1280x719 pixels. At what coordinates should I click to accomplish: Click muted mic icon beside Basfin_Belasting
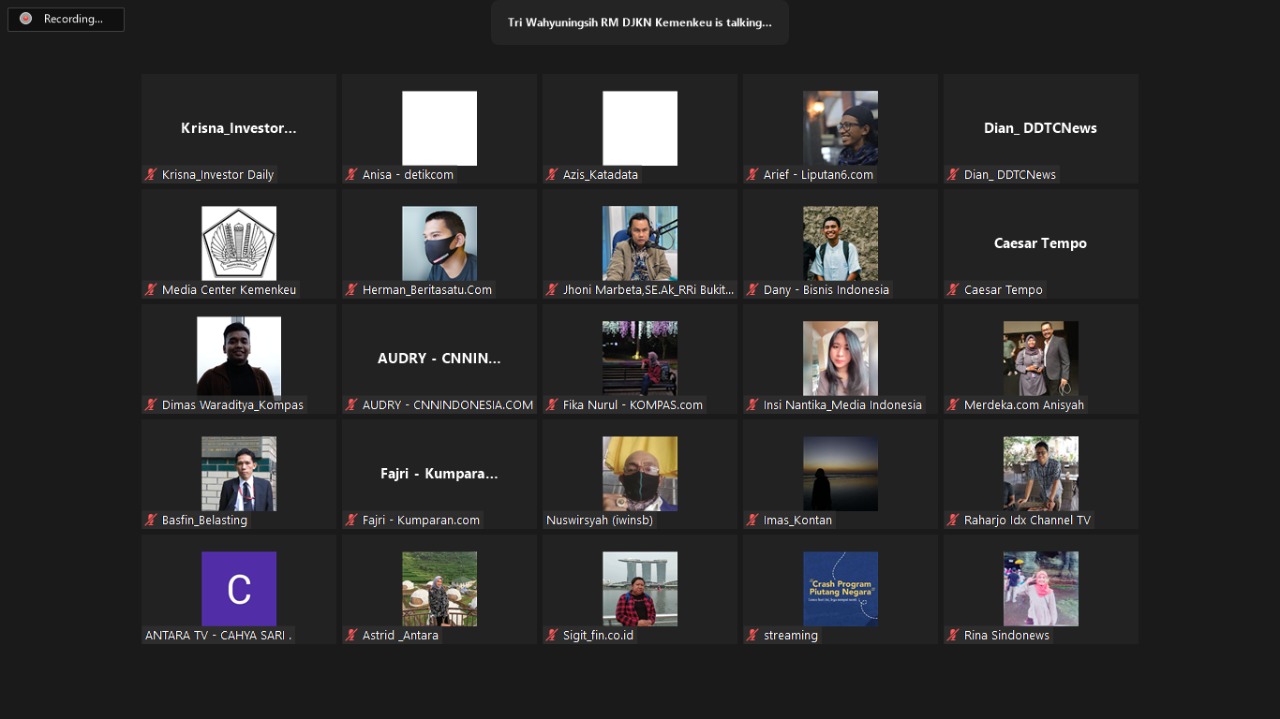(152, 520)
